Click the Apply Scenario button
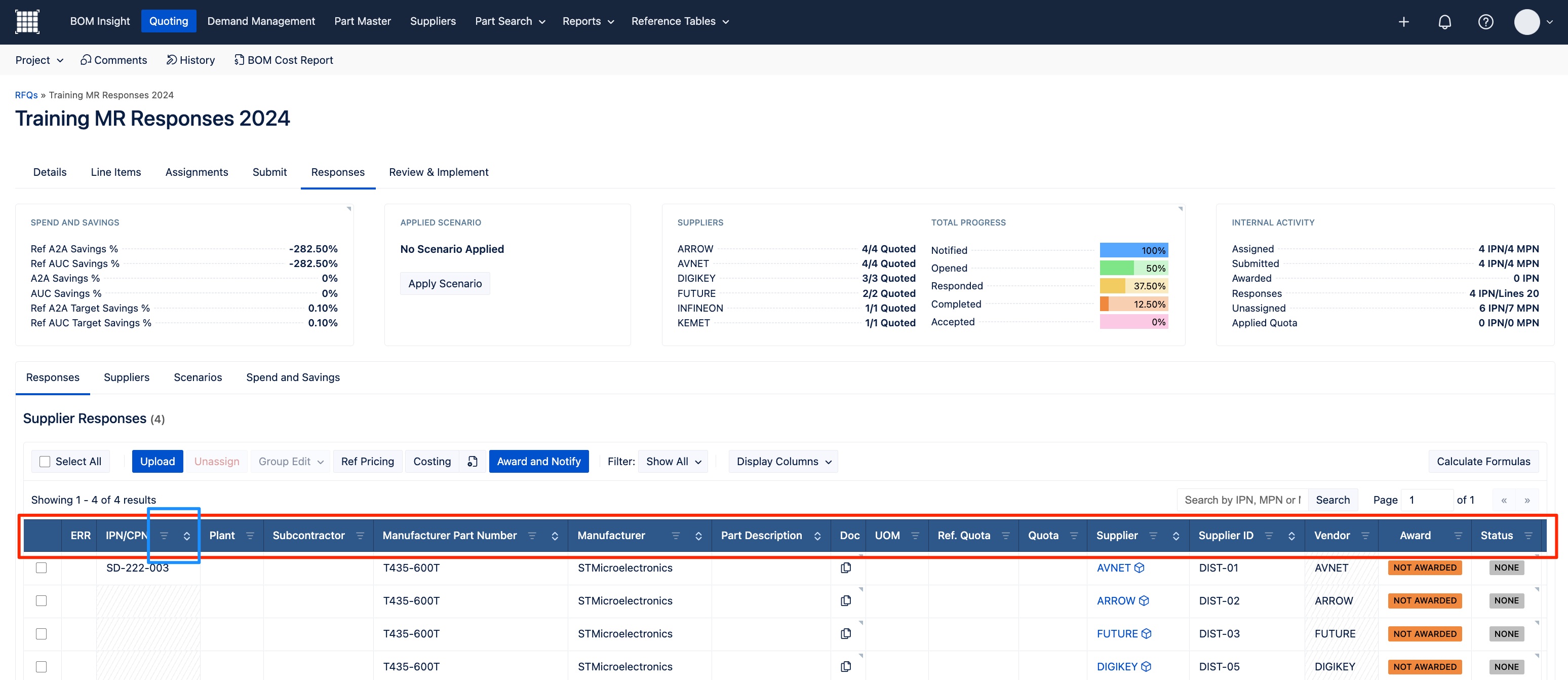Image resolution: width=1568 pixels, height=680 pixels. pyautogui.click(x=445, y=284)
